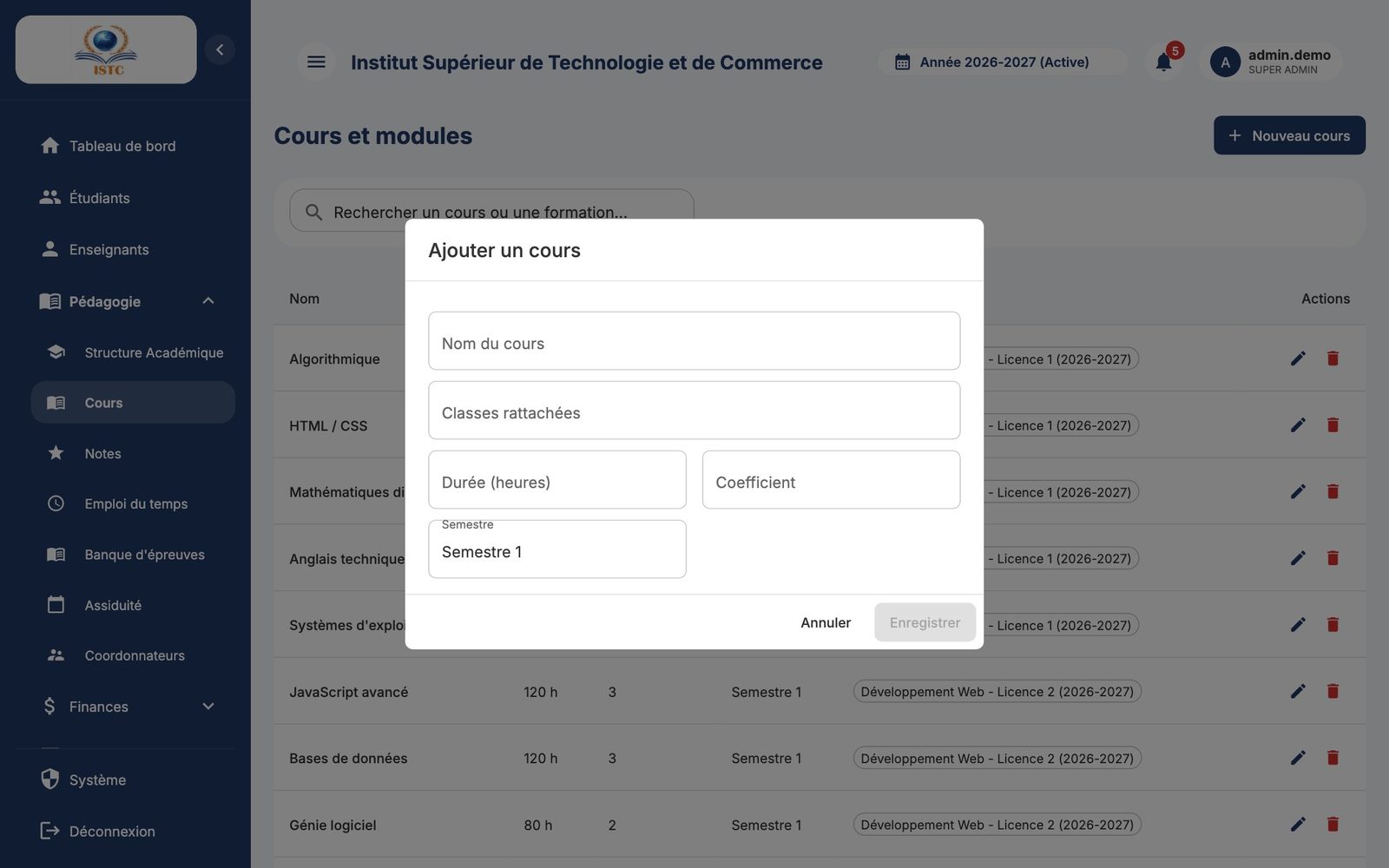This screenshot has height=868, width=1389.
Task: Delete the Anglais technique course
Action: point(1333,558)
